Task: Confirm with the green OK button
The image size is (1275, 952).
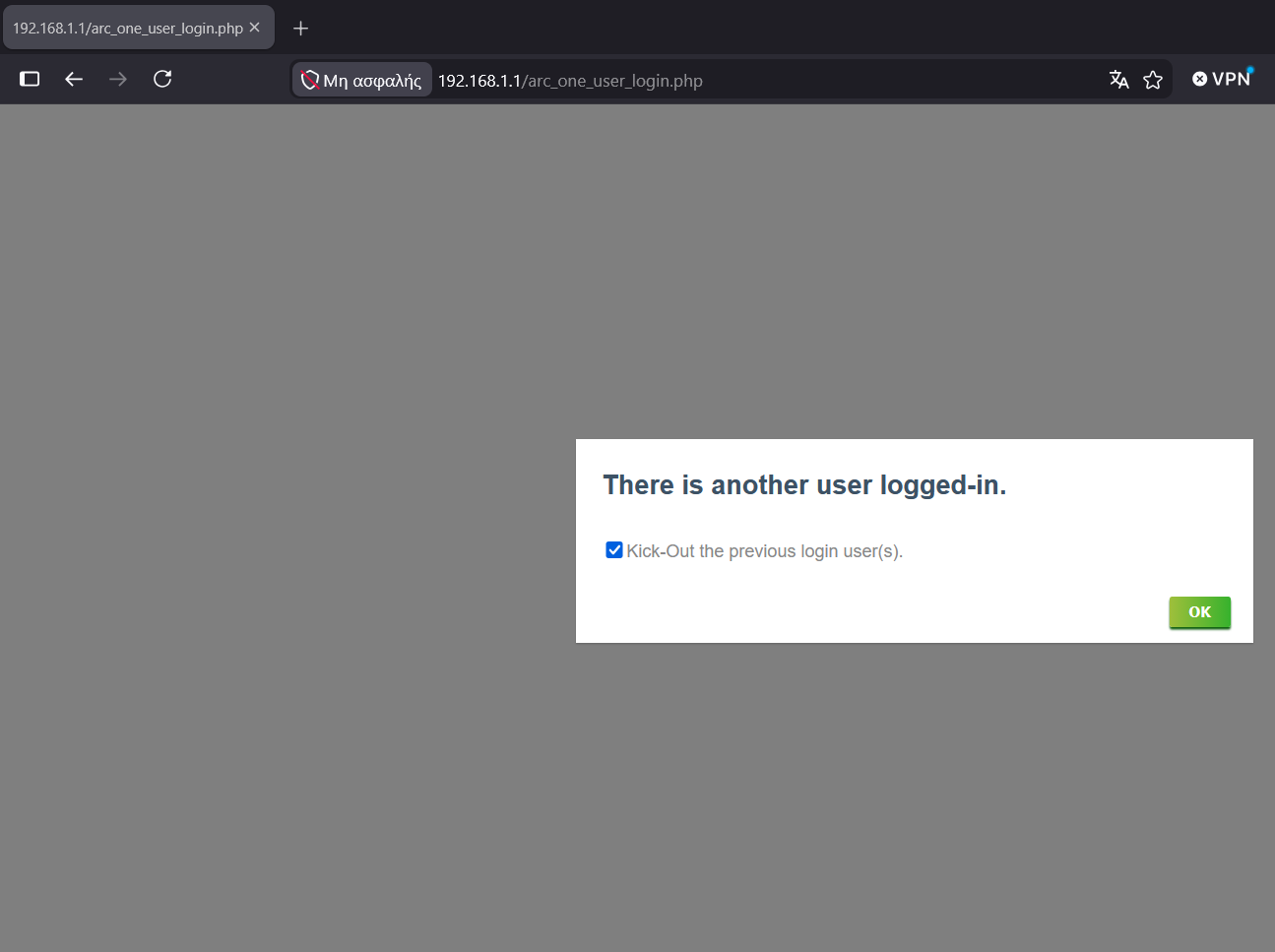Action: click(x=1199, y=611)
